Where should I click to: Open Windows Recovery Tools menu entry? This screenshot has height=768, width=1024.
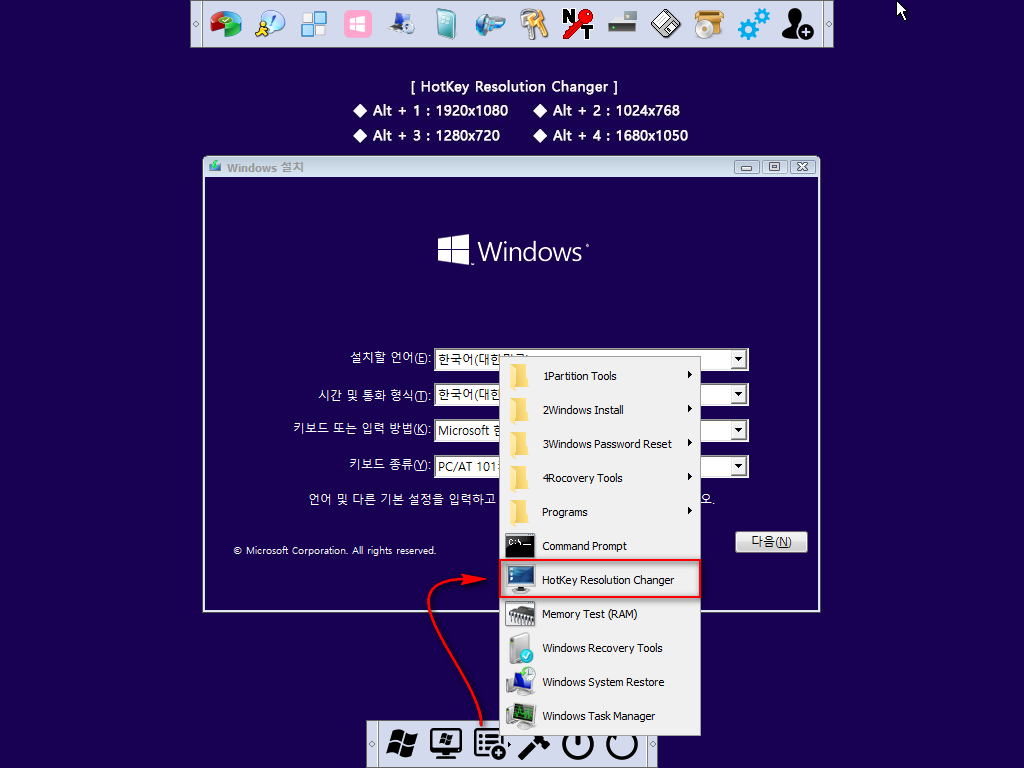click(600, 648)
